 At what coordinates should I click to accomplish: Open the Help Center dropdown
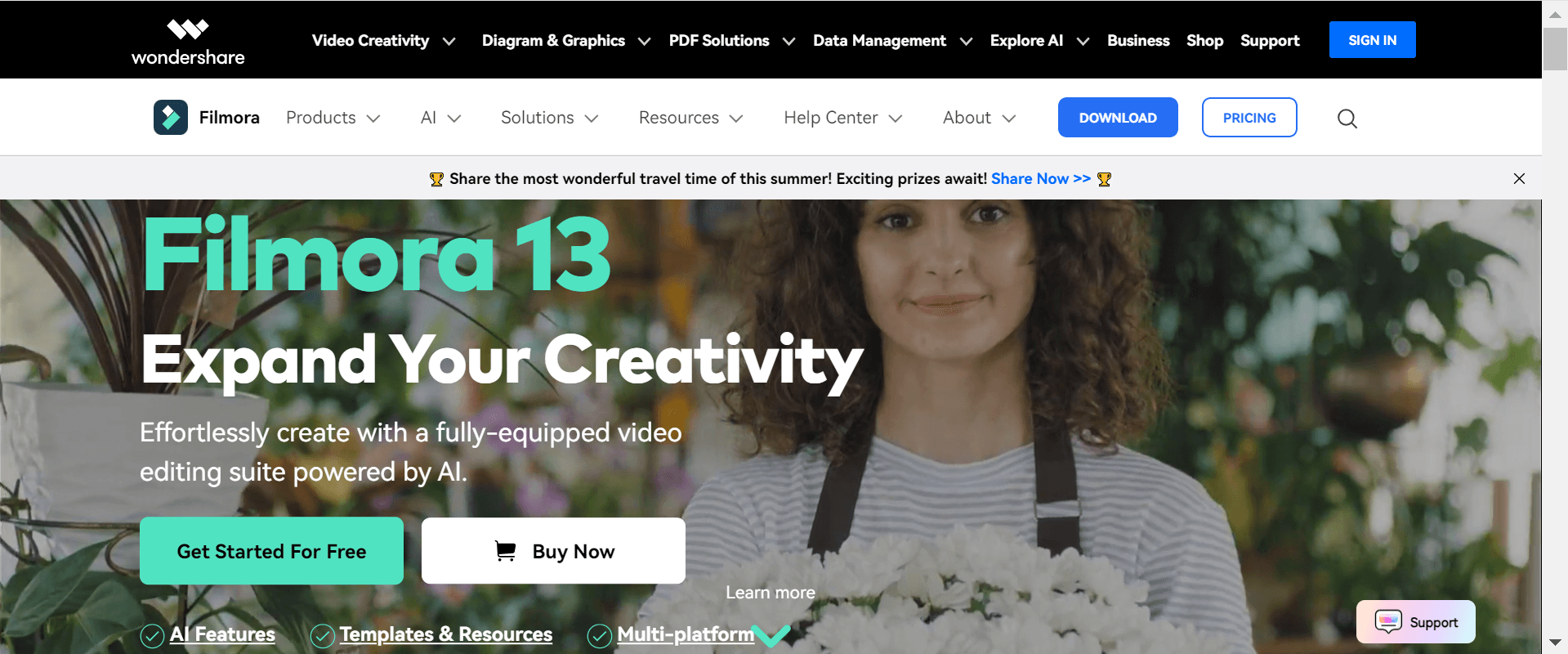coord(843,118)
